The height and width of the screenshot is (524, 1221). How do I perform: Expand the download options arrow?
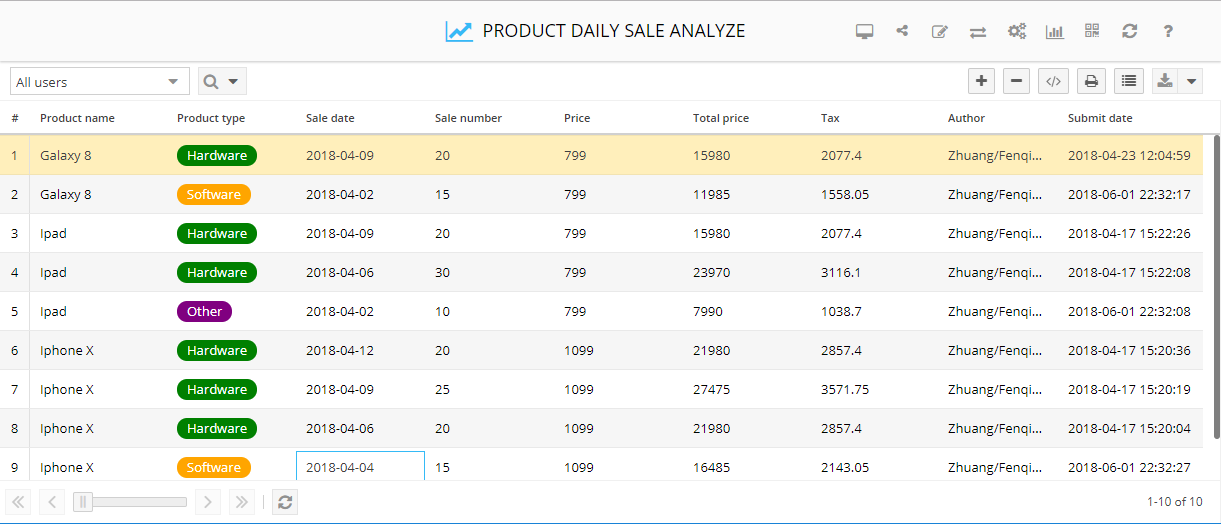pos(1191,81)
